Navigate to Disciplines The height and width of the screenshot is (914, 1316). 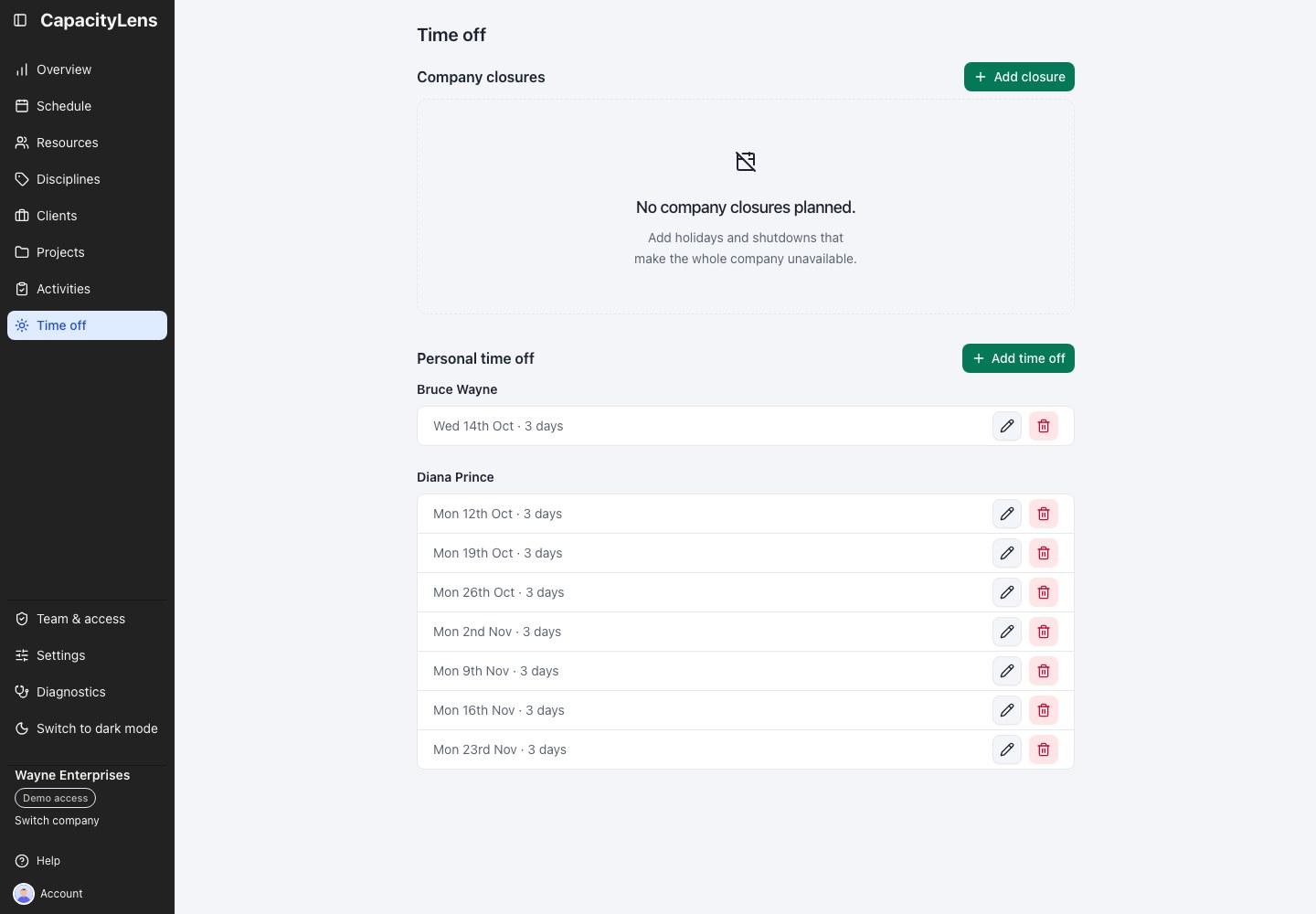87,179
